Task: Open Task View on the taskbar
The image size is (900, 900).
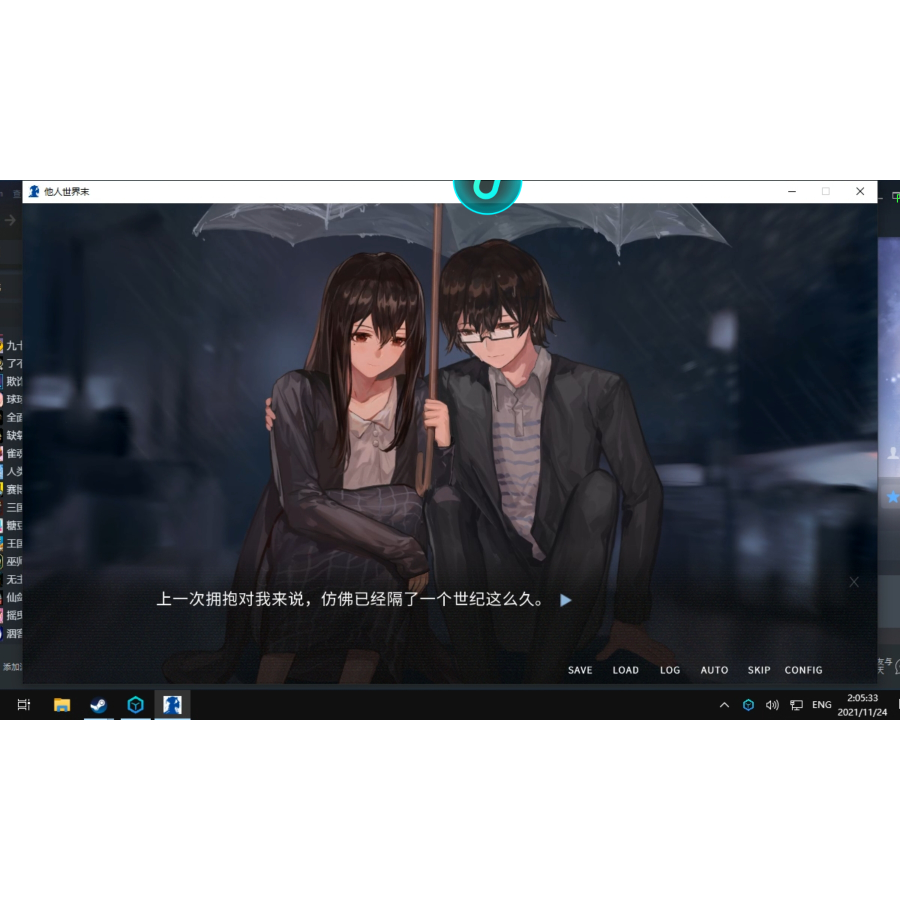Action: 24,704
